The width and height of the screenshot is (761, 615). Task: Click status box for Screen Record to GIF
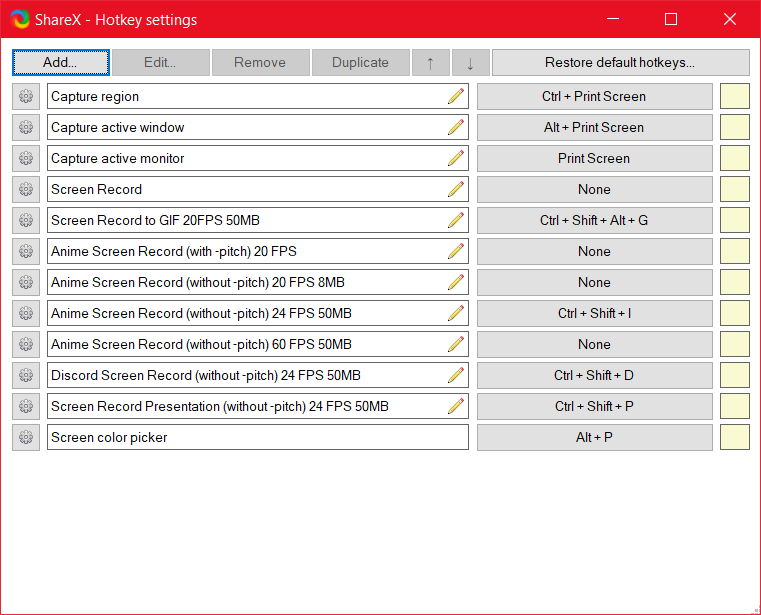click(735, 220)
